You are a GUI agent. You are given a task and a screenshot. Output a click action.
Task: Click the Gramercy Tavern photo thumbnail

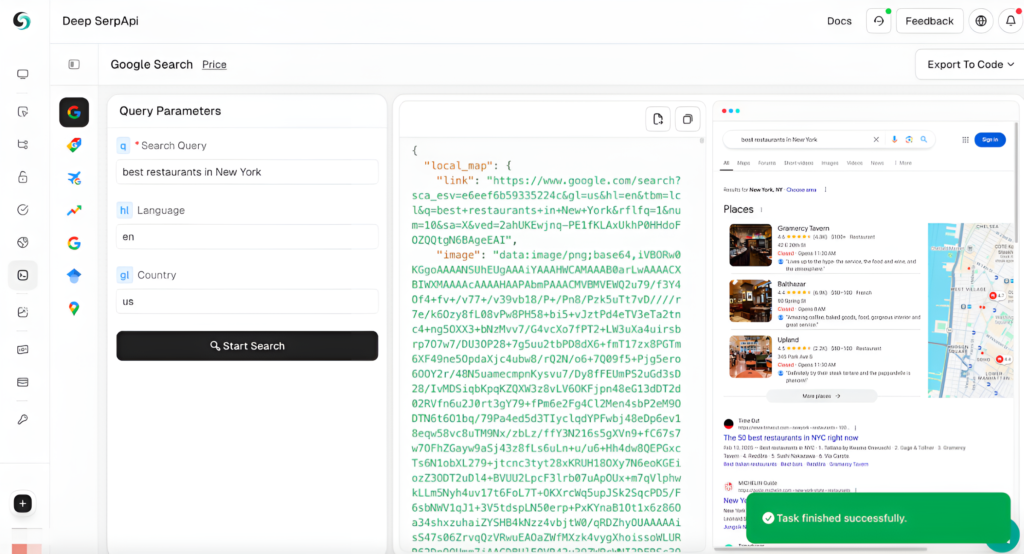750,245
